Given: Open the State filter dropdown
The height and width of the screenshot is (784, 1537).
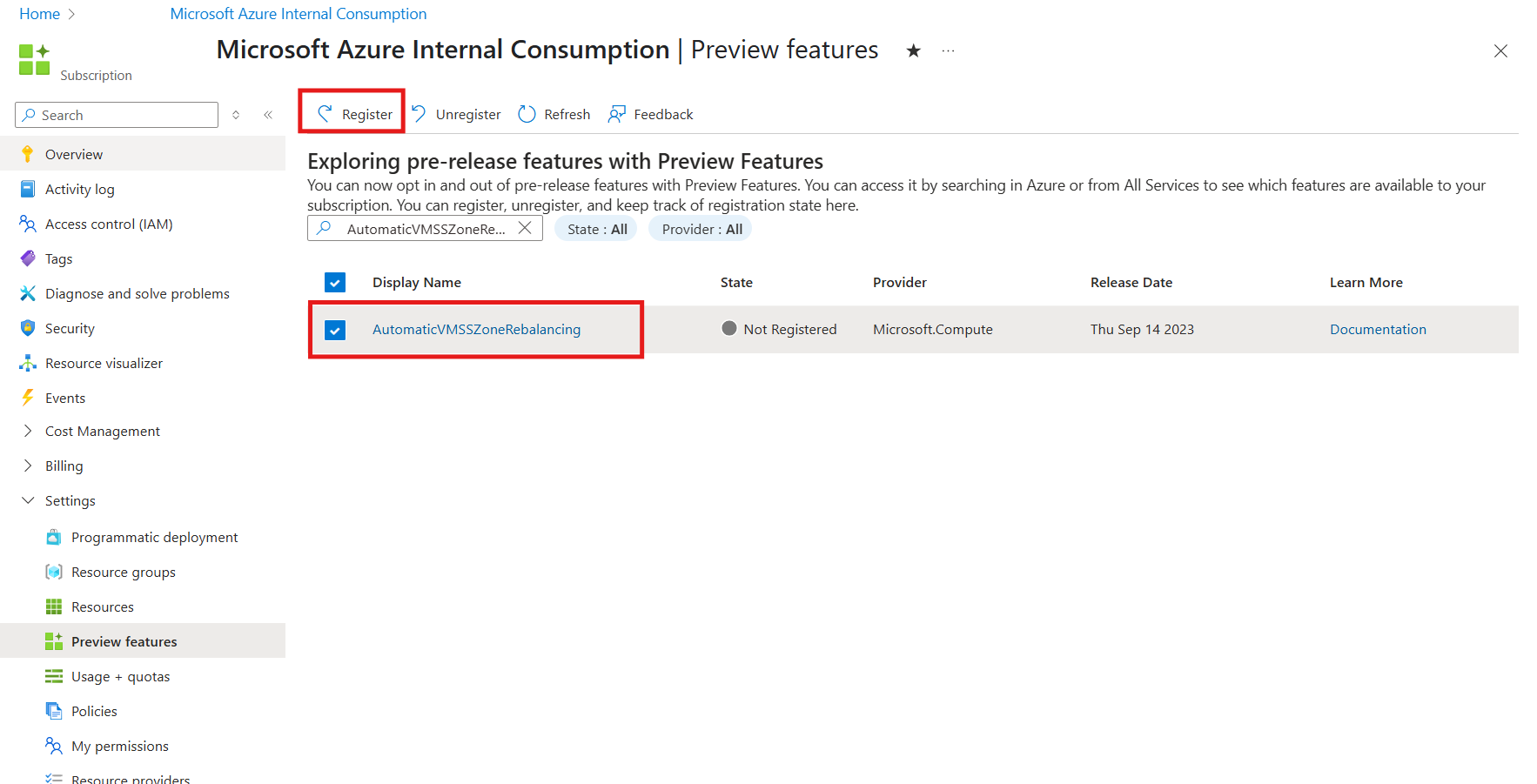Looking at the screenshot, I should (x=596, y=229).
